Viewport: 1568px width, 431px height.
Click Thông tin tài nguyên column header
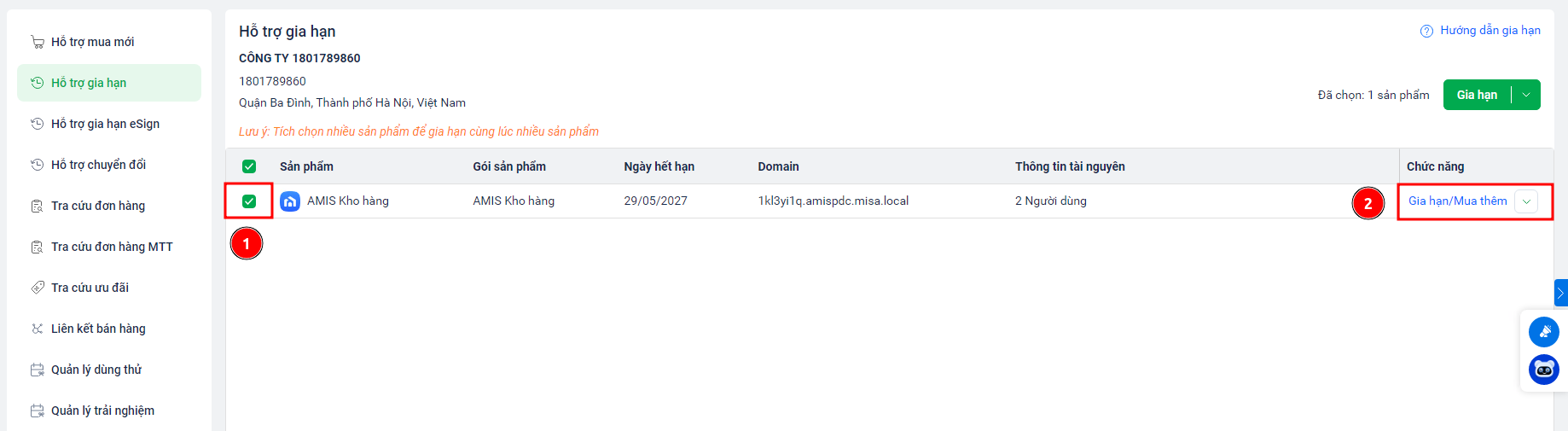1070,166
